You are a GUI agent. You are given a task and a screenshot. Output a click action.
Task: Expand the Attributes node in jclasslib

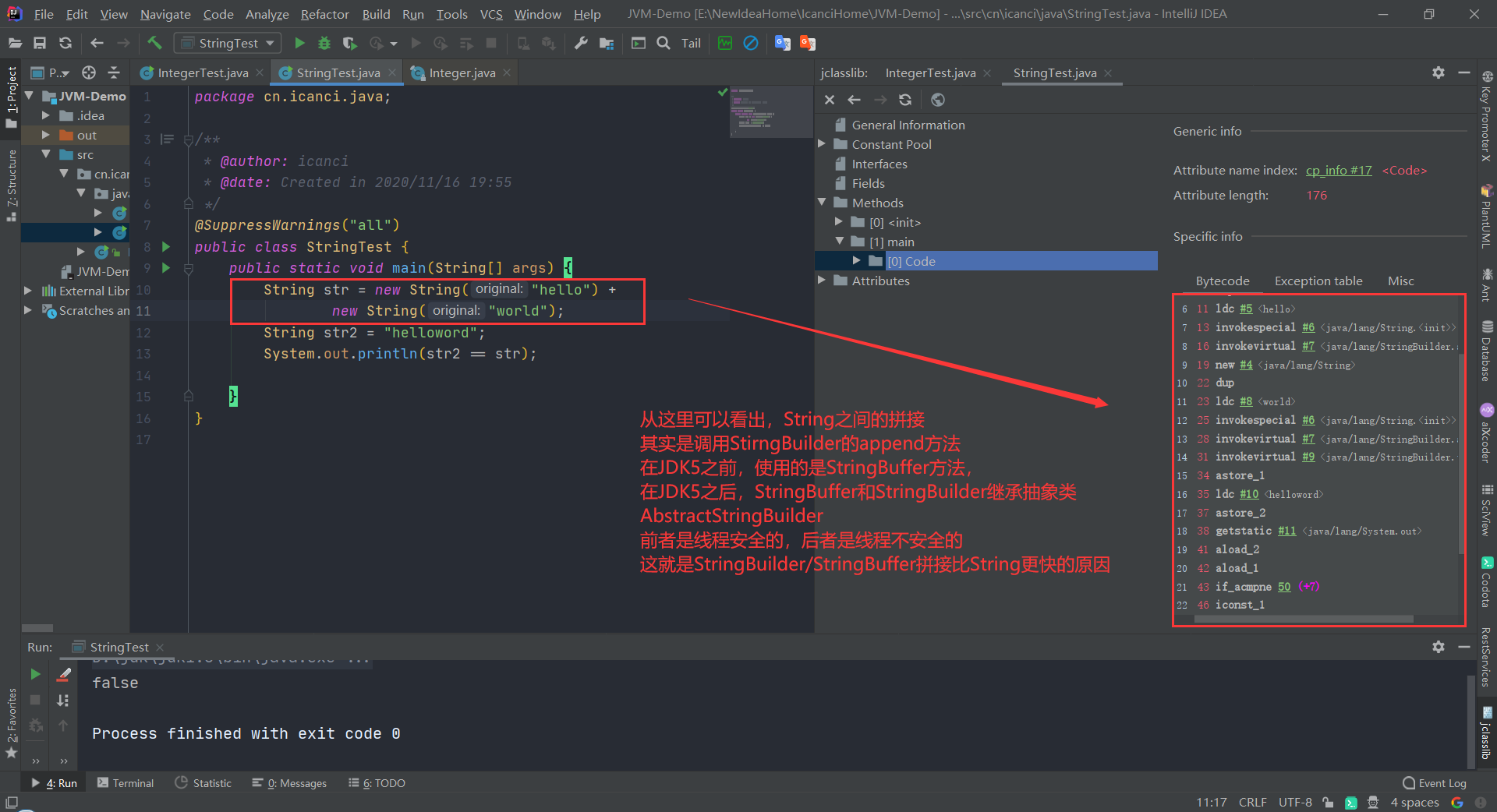coord(822,281)
